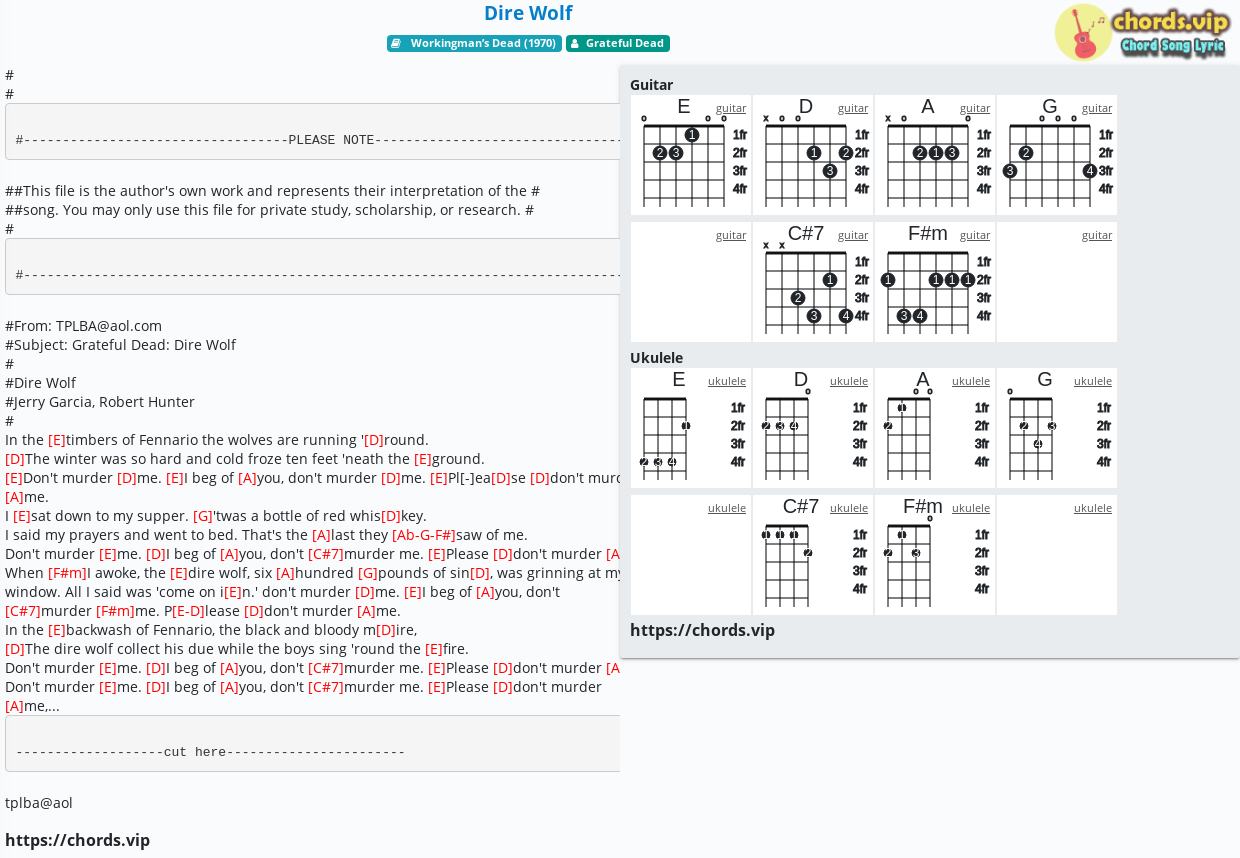Click the ukulele link beside the F#m chord
The image size is (1240, 858).
971,508
